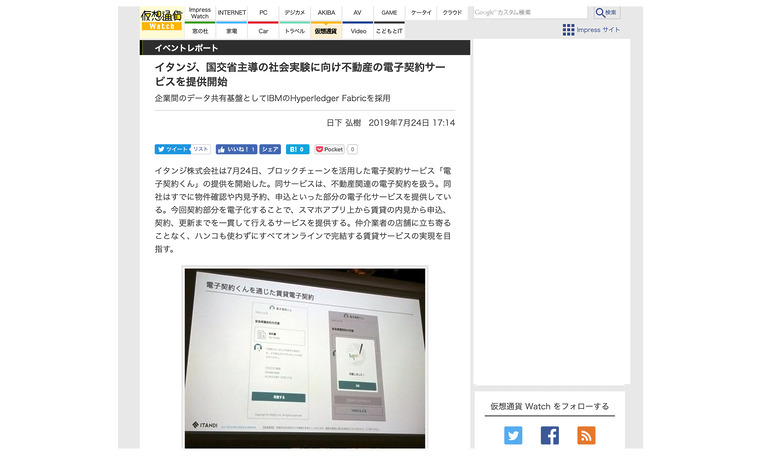Hit the Facebook いいね! like button
The height and width of the screenshot is (456, 760).
click(x=236, y=149)
